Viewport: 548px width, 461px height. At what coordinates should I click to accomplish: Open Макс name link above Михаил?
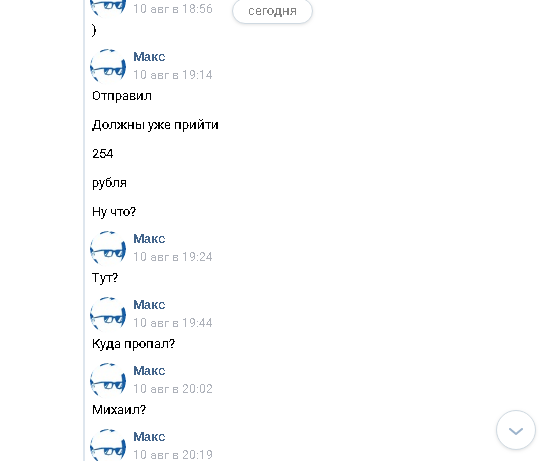[149, 371]
